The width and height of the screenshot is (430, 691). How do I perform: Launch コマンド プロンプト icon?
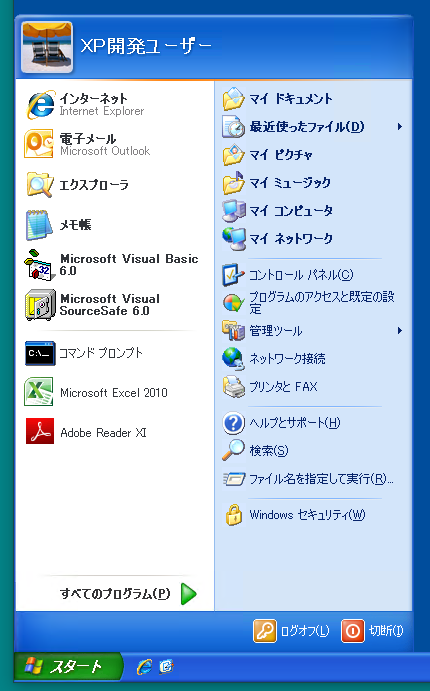pos(40,353)
